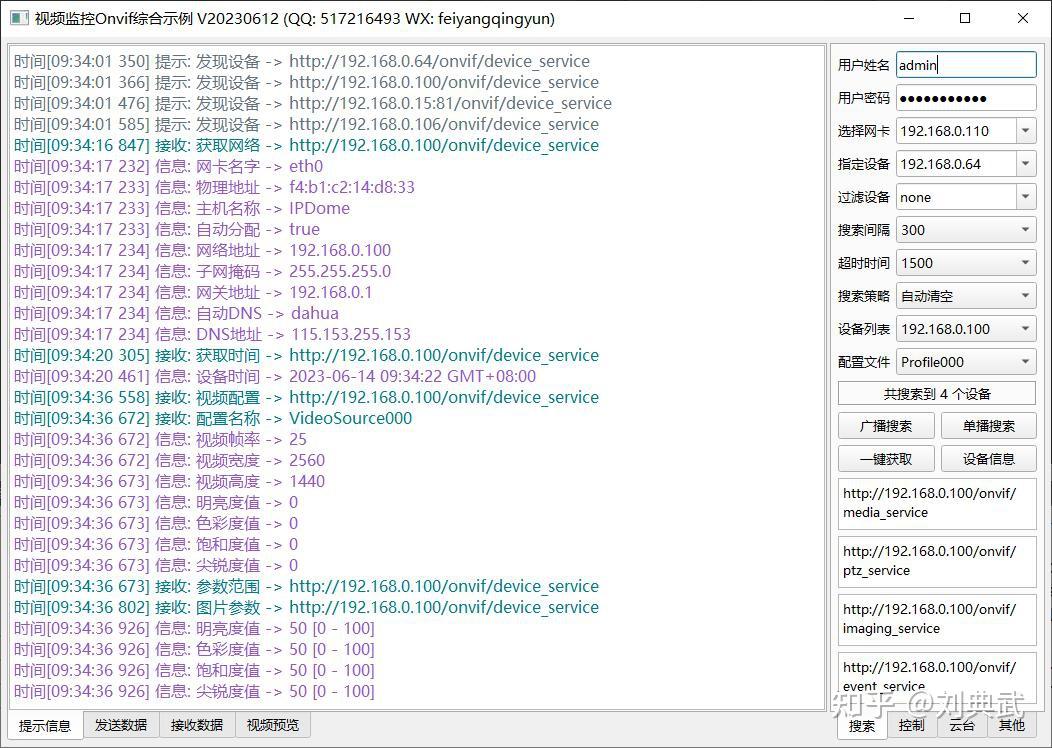Open the 视频预览 video preview tab
The height and width of the screenshot is (748, 1052).
272,725
